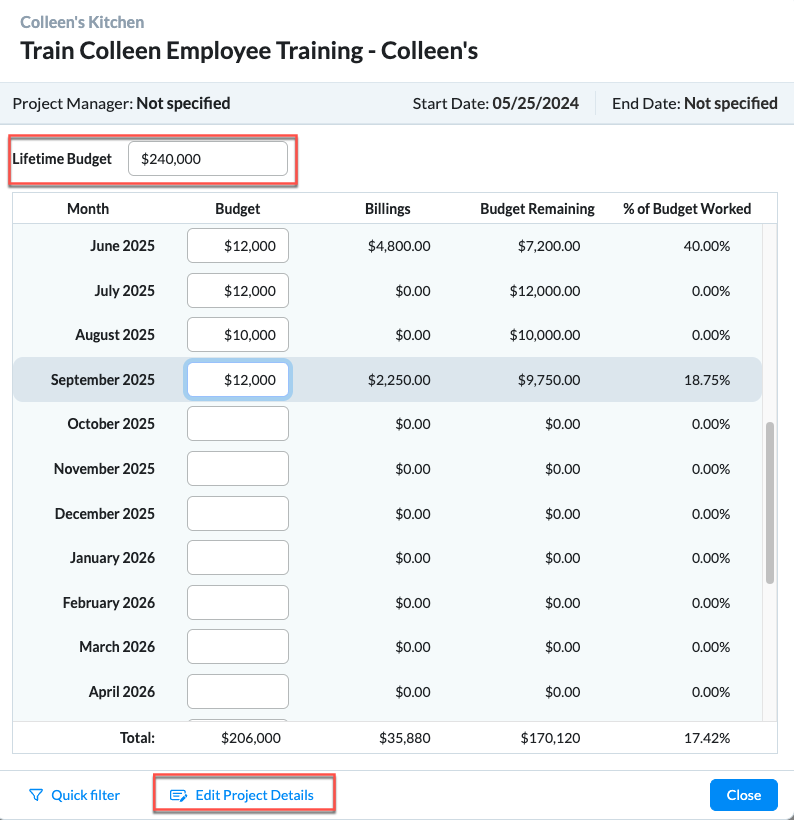Image resolution: width=794 pixels, height=820 pixels.
Task: Click the $7,200.00 budget remaining value
Action: [549, 246]
